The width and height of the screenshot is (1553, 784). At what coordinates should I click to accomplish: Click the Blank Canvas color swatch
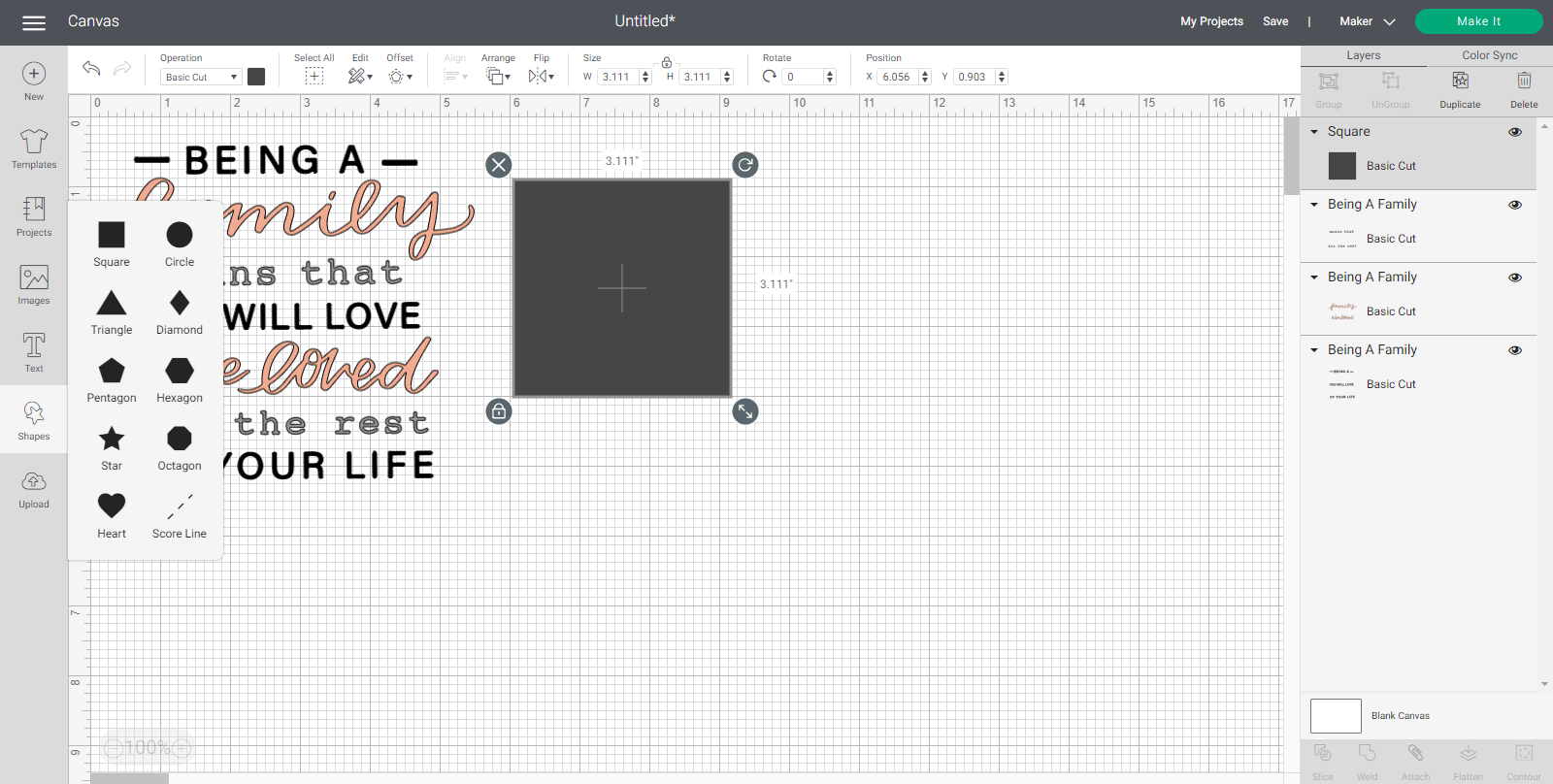[x=1336, y=716]
